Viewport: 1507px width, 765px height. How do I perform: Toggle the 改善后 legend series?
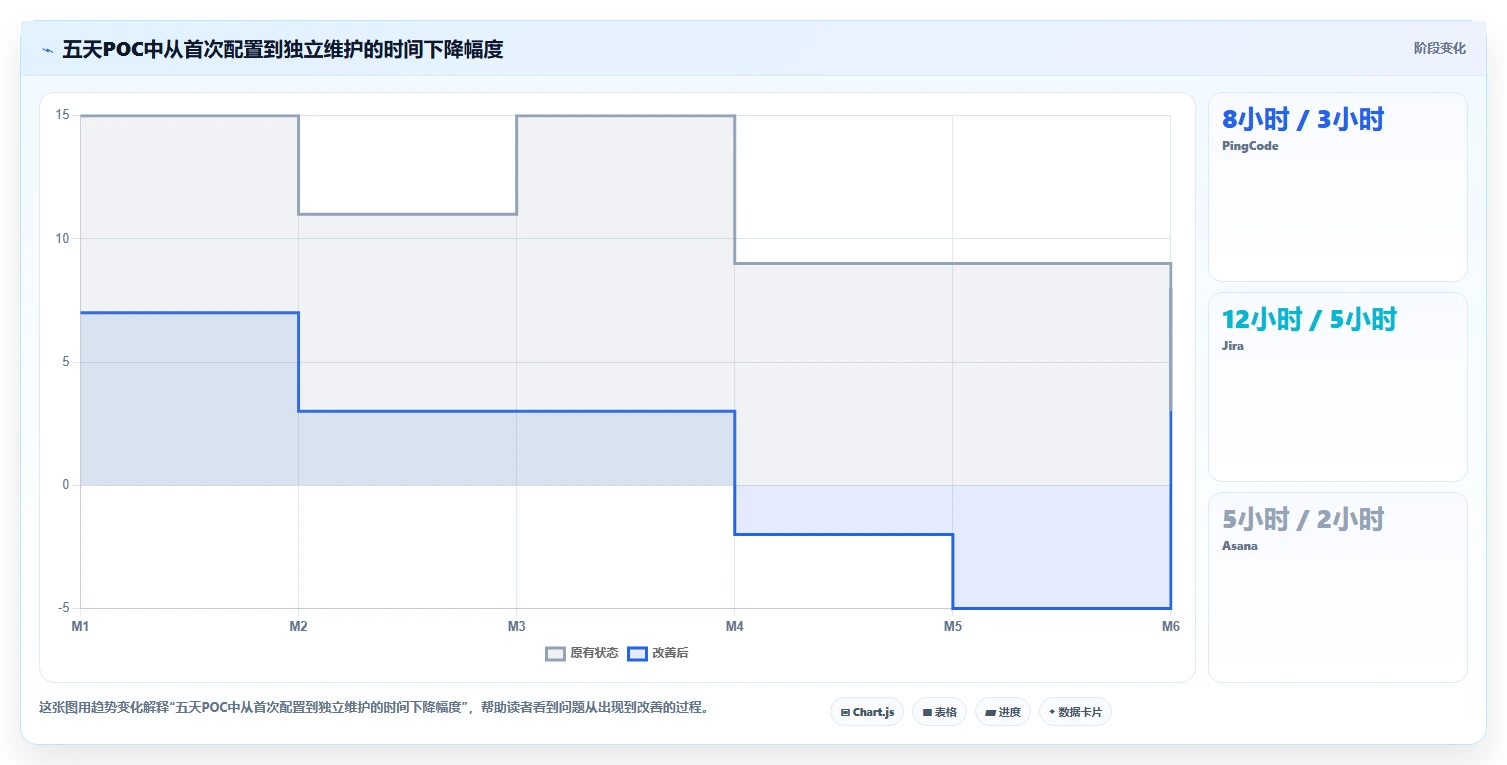[658, 653]
